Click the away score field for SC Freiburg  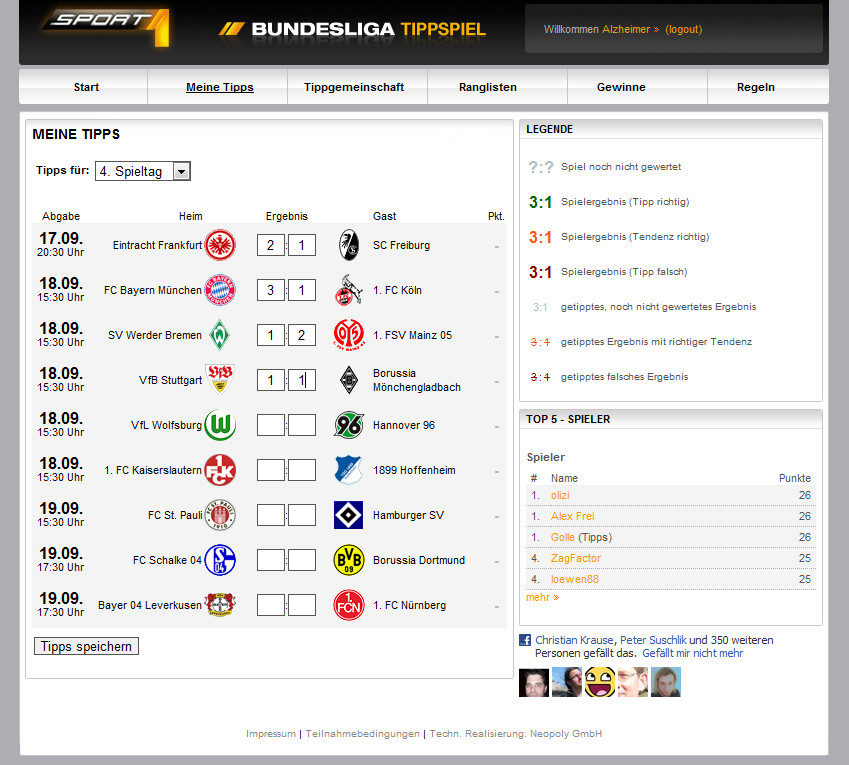[x=302, y=245]
